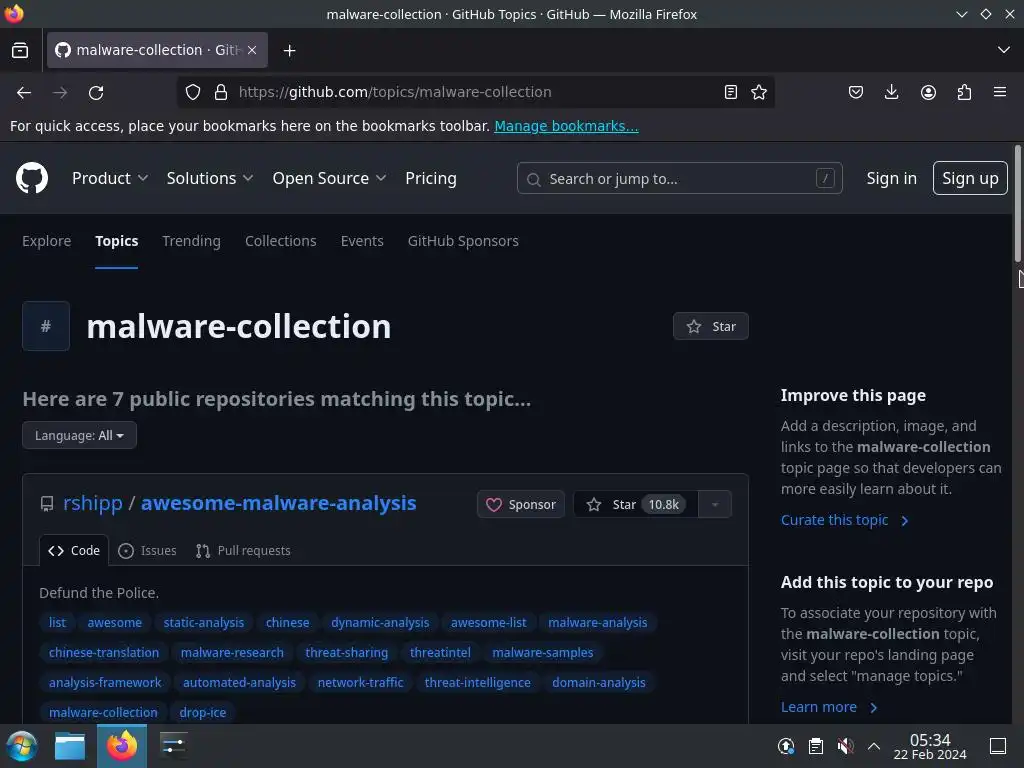
Task: Open Pull requests tab of the repo card
Action: point(243,551)
